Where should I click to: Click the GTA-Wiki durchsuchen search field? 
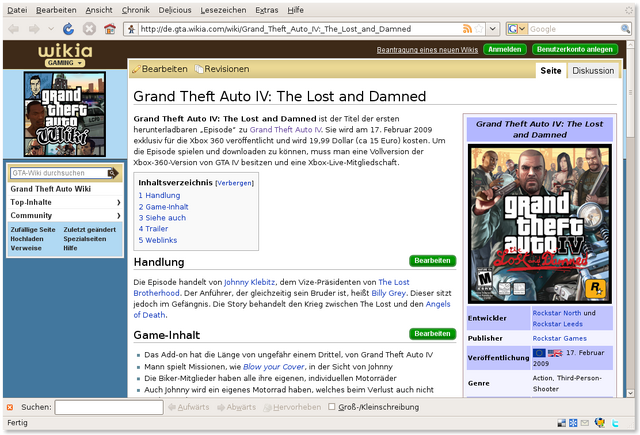(59, 173)
